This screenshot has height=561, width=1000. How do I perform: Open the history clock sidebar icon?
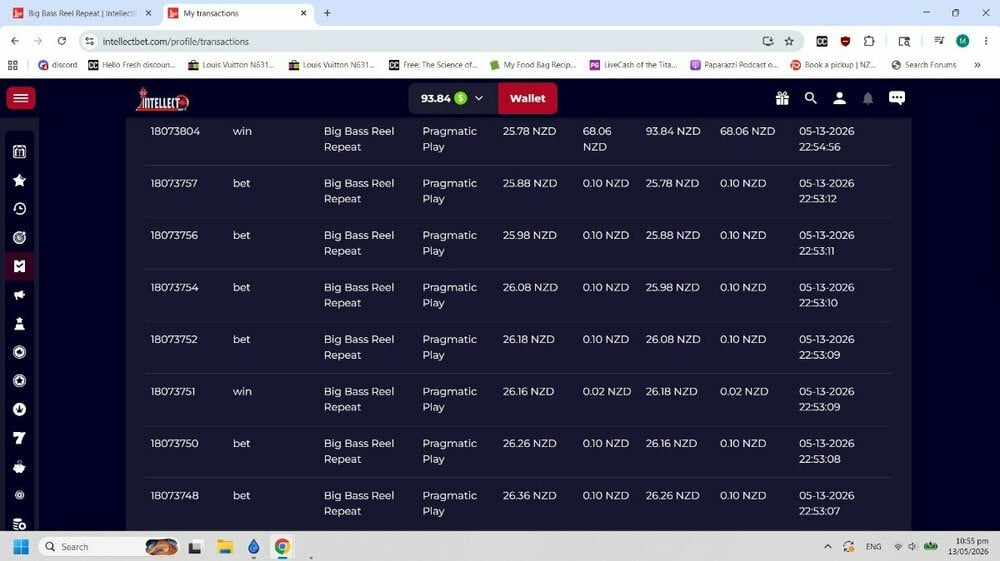[x=20, y=209]
